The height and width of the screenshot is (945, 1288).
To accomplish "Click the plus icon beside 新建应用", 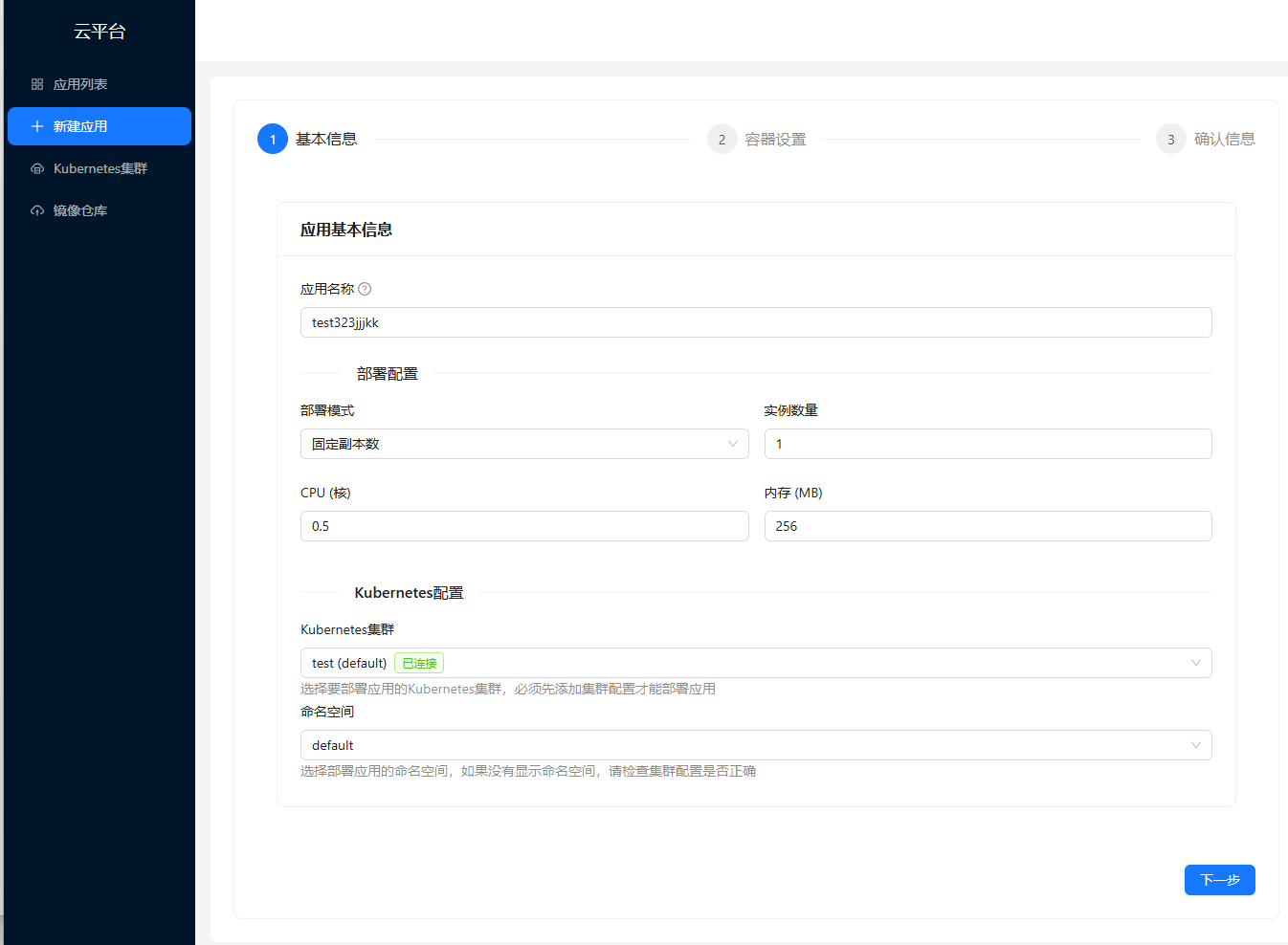I will click(x=37, y=126).
